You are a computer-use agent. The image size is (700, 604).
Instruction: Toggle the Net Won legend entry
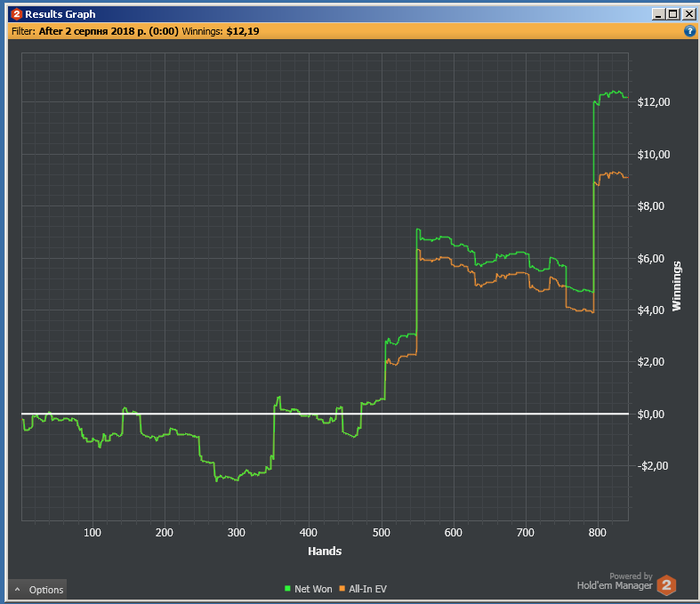[x=308, y=589]
